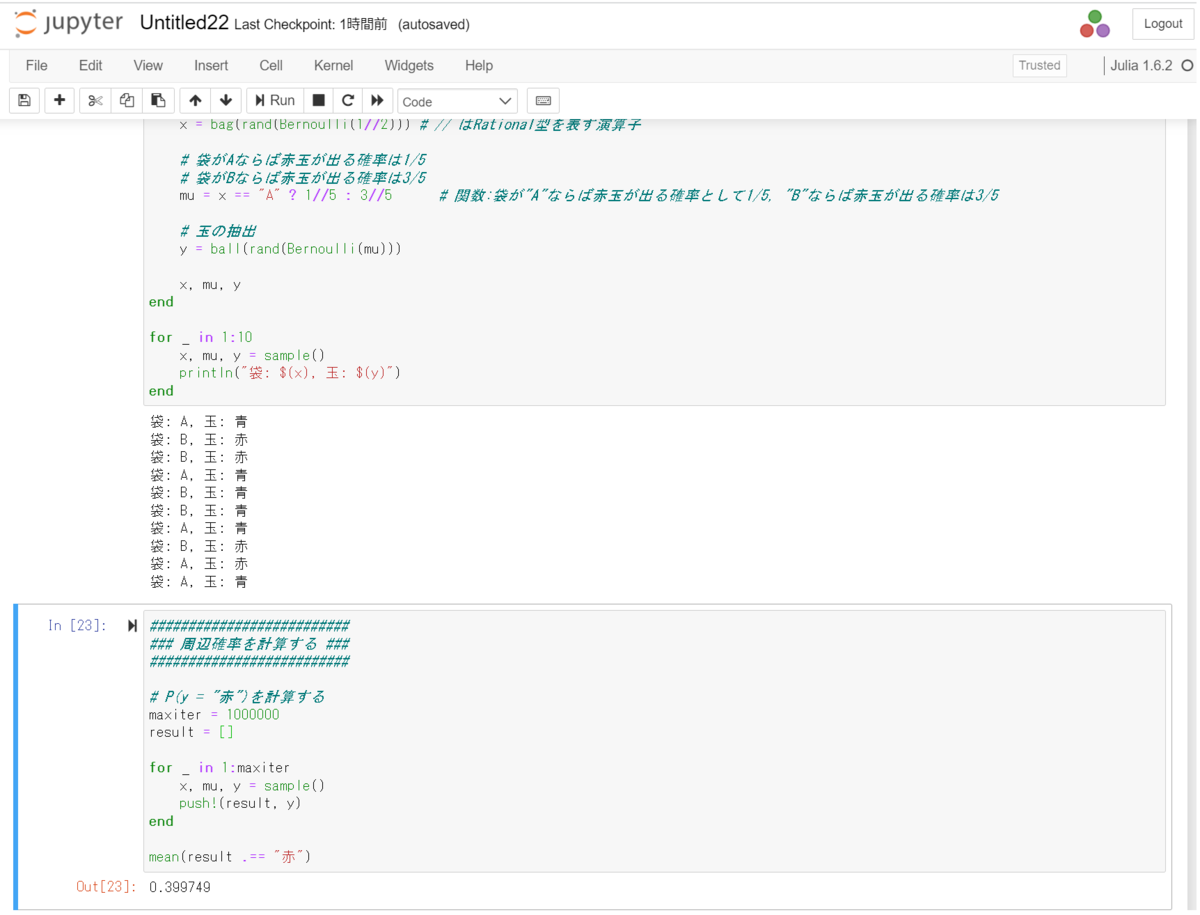Screen dimensions: 1200x915
Task: Open the command palette keyboard icon
Action: pos(543,101)
